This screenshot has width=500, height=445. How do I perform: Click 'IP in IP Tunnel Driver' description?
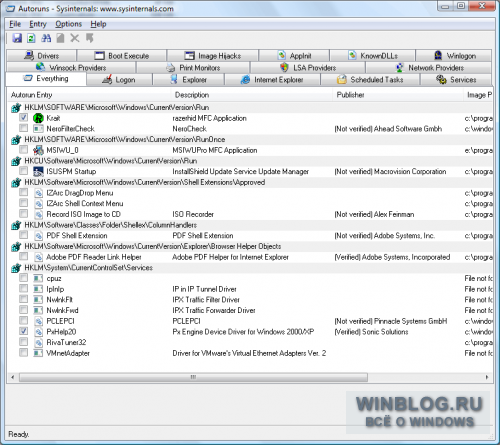click(x=204, y=289)
